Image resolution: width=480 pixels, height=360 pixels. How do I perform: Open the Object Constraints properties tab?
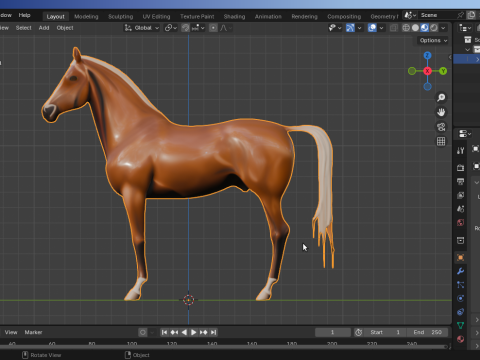tap(460, 312)
